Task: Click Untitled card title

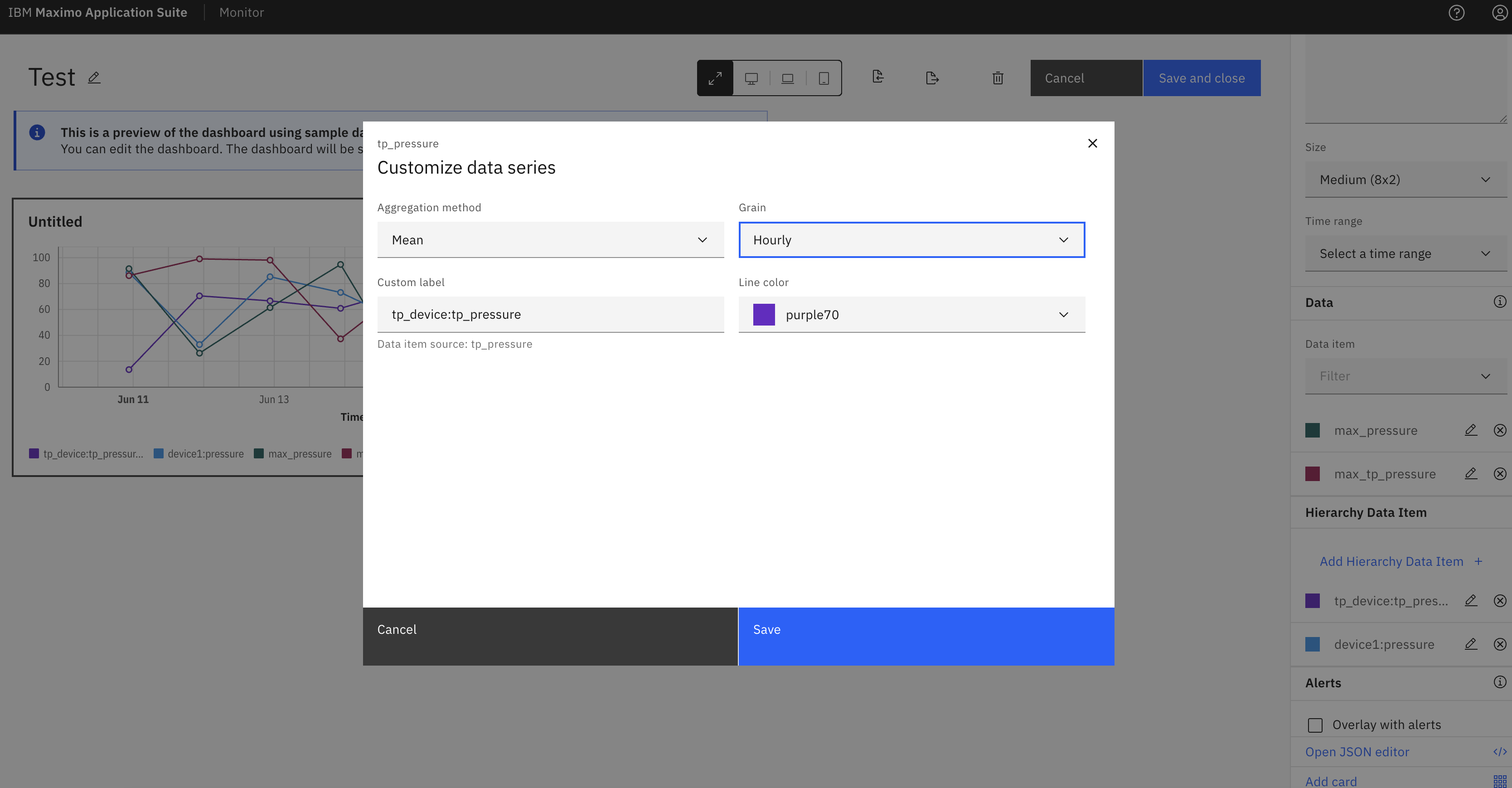Action: (55, 221)
